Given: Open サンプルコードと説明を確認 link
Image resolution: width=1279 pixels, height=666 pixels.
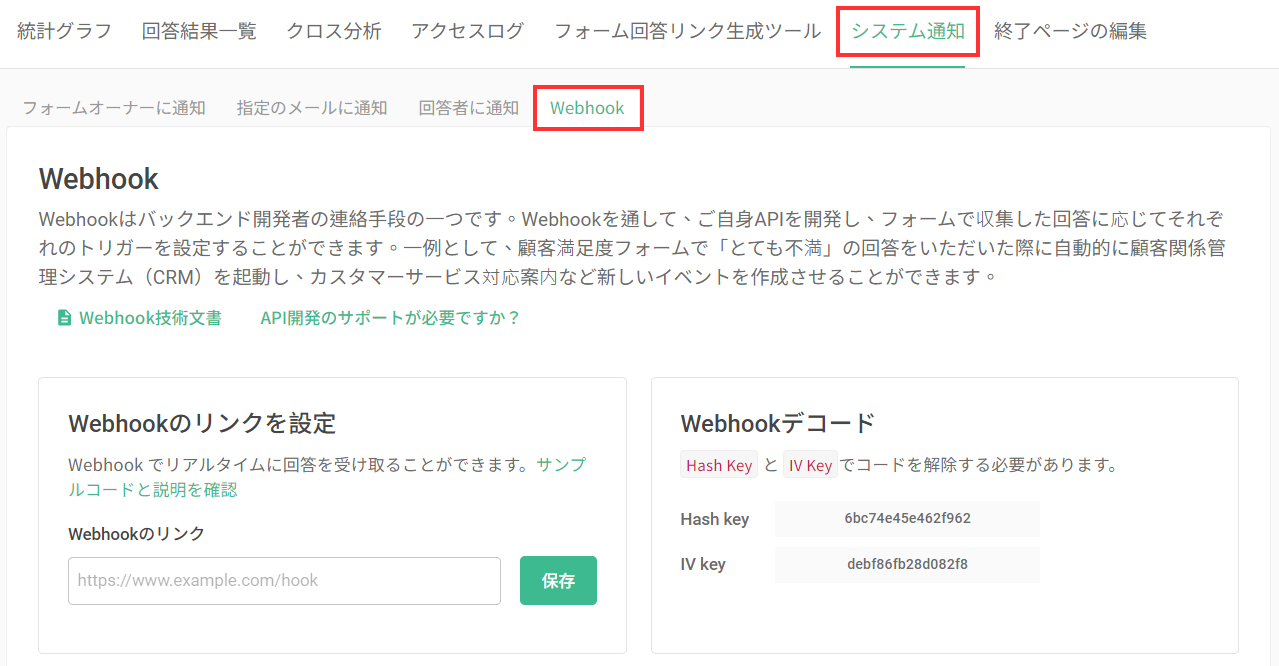Looking at the screenshot, I should [x=327, y=477].
